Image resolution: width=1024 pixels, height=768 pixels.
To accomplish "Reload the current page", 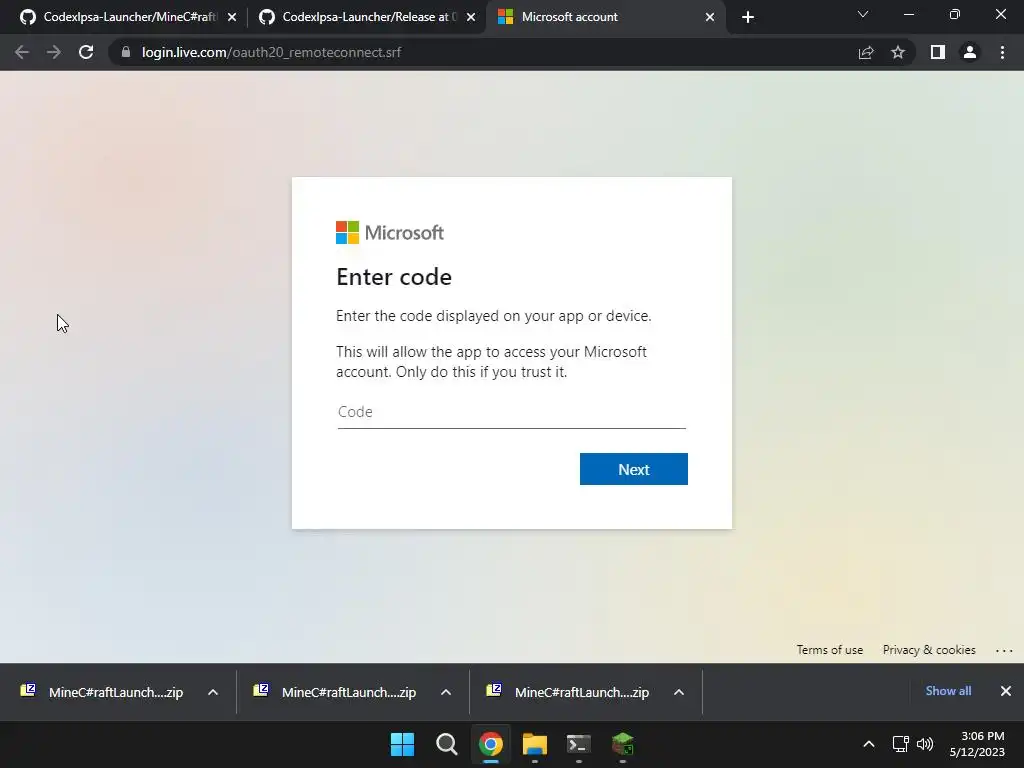I will click(86, 52).
